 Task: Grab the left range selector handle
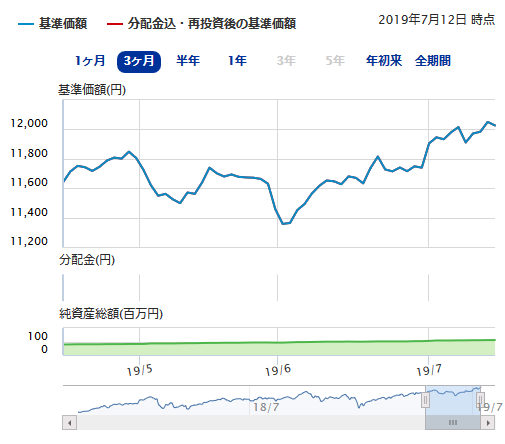click(425, 400)
